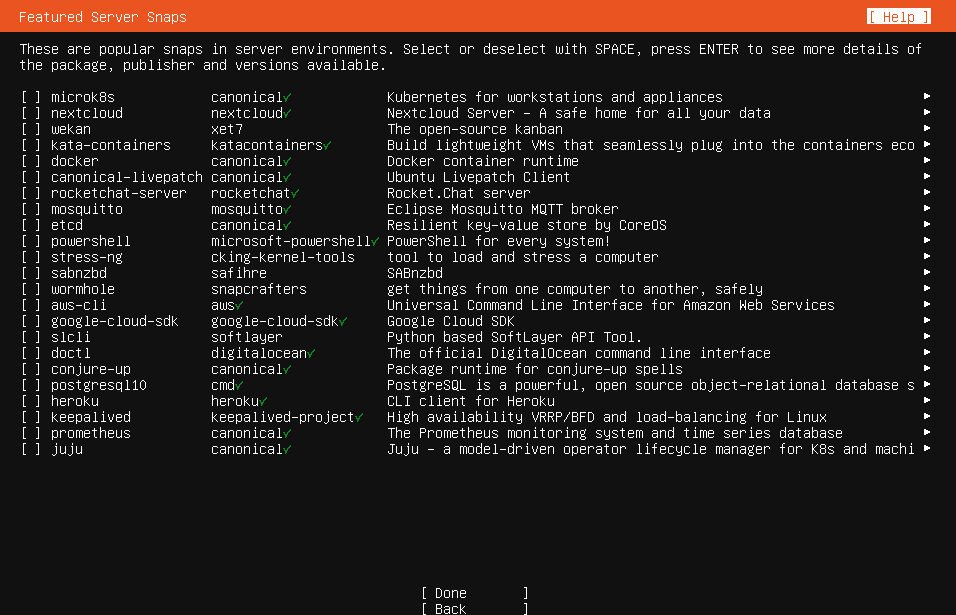Check the etcd snap box
956x615 pixels.
click(x=31, y=225)
